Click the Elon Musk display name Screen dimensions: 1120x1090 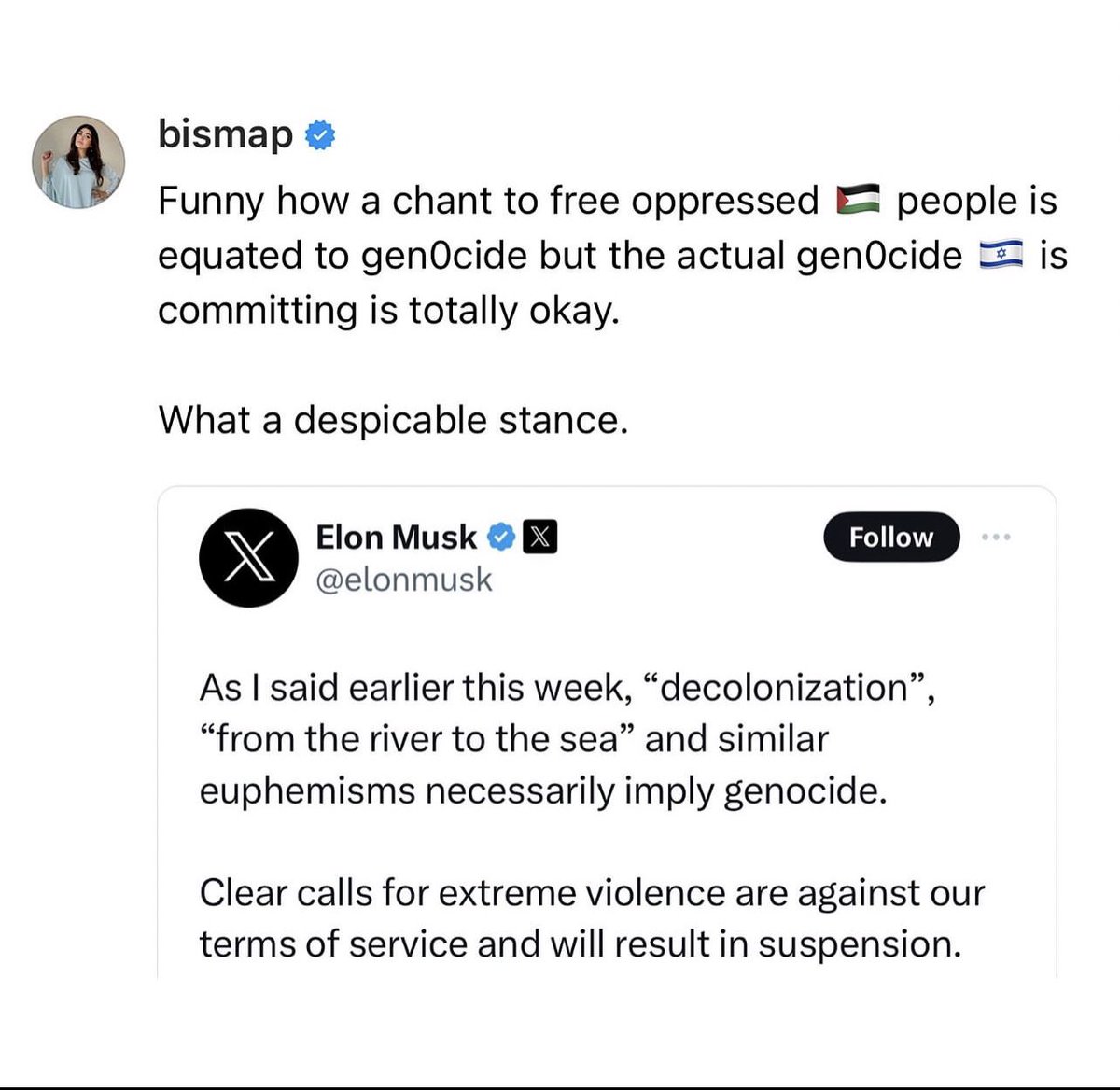click(396, 538)
